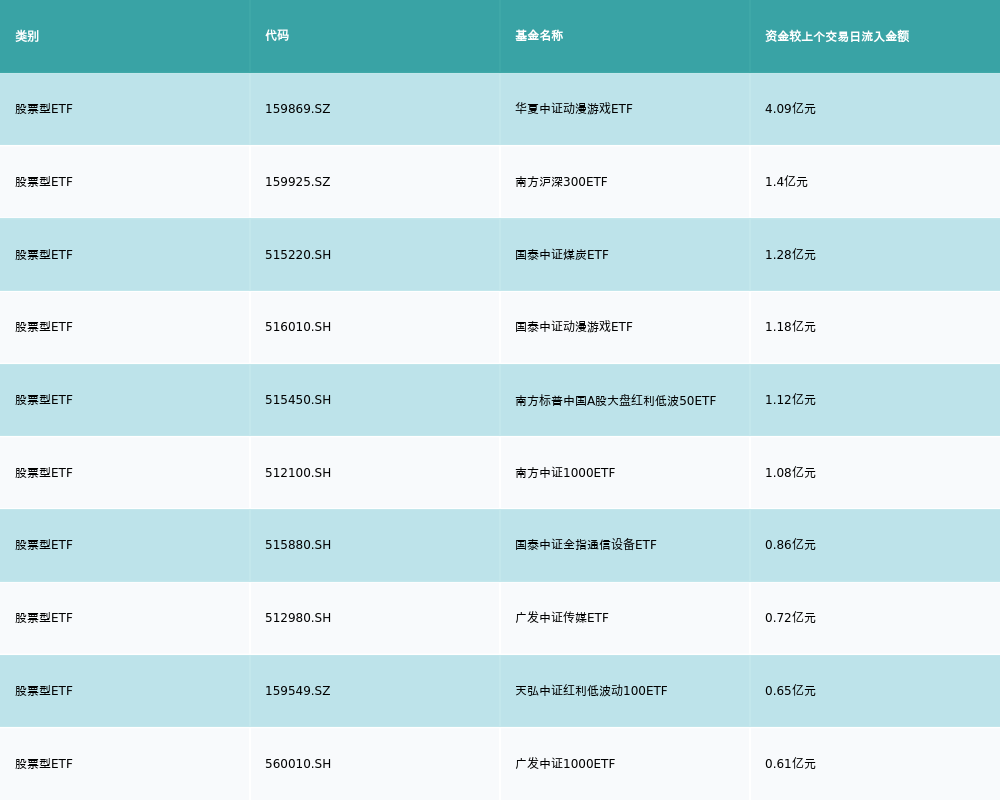Select inflow amount 0.72亿元
The image size is (1000, 800).
coord(790,618)
